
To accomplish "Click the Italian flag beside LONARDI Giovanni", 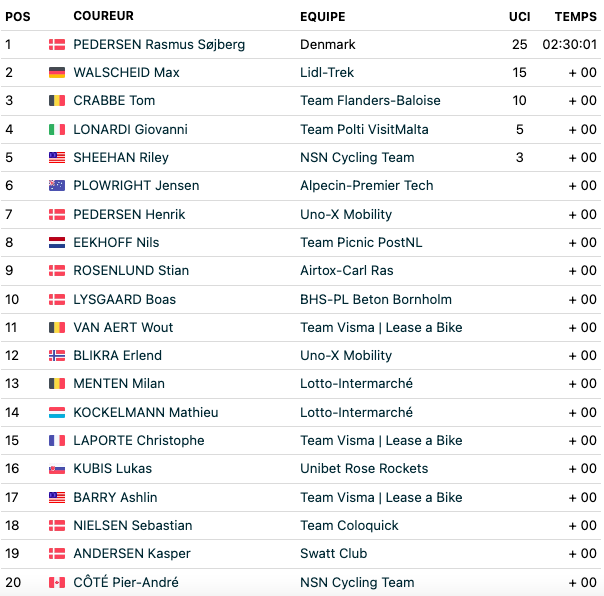I will coord(57,129).
